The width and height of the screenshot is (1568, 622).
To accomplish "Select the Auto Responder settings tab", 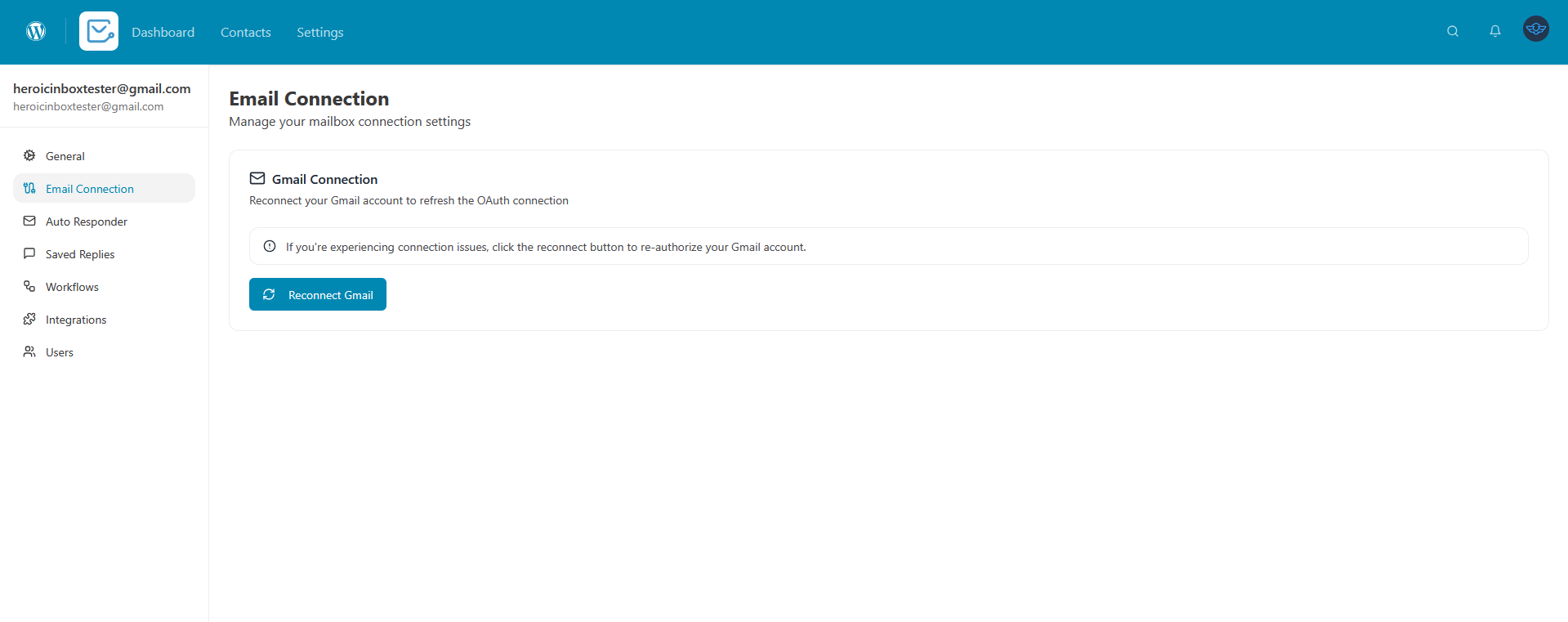I will [87, 222].
